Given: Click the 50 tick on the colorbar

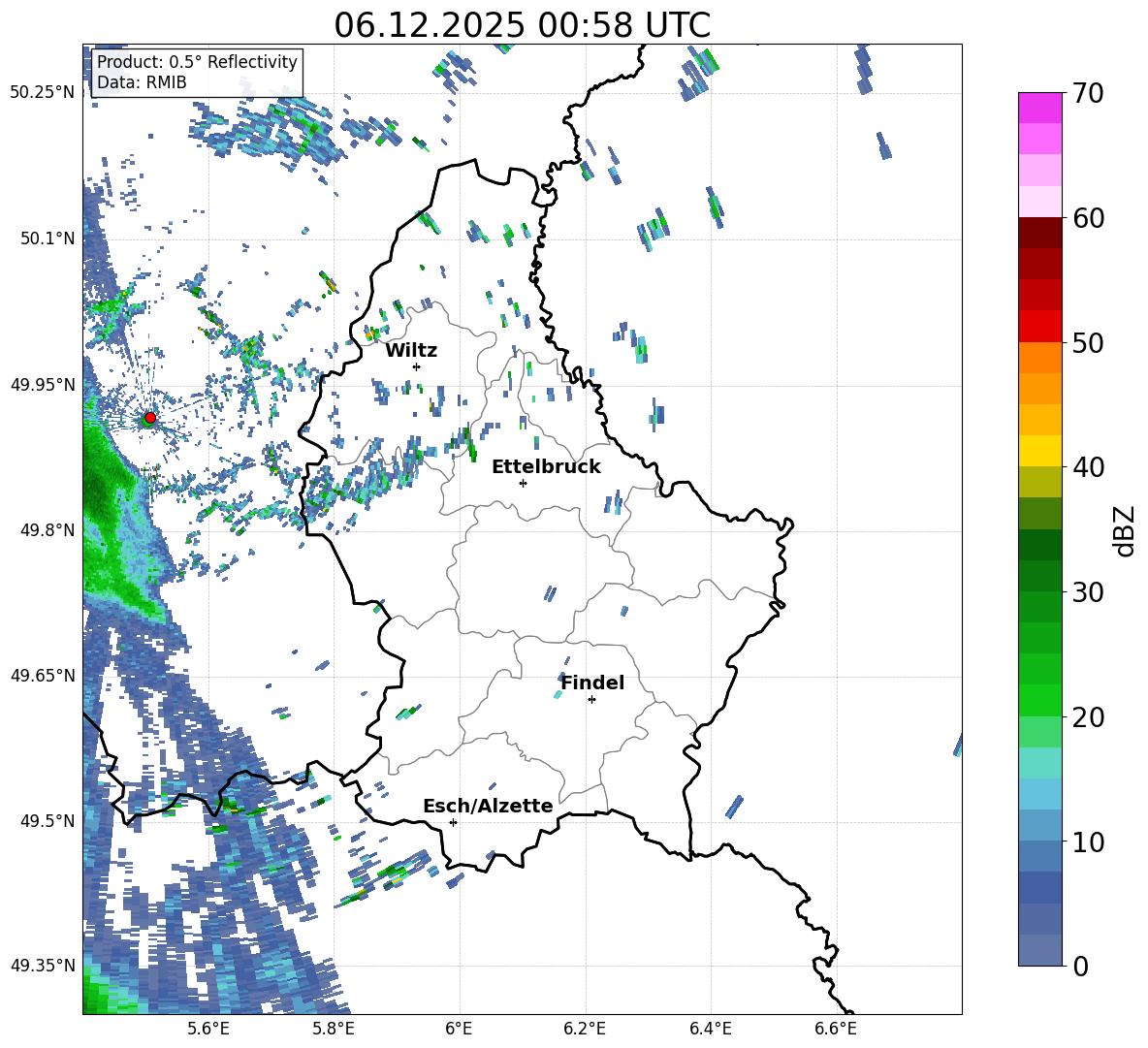Looking at the screenshot, I should (x=1088, y=342).
